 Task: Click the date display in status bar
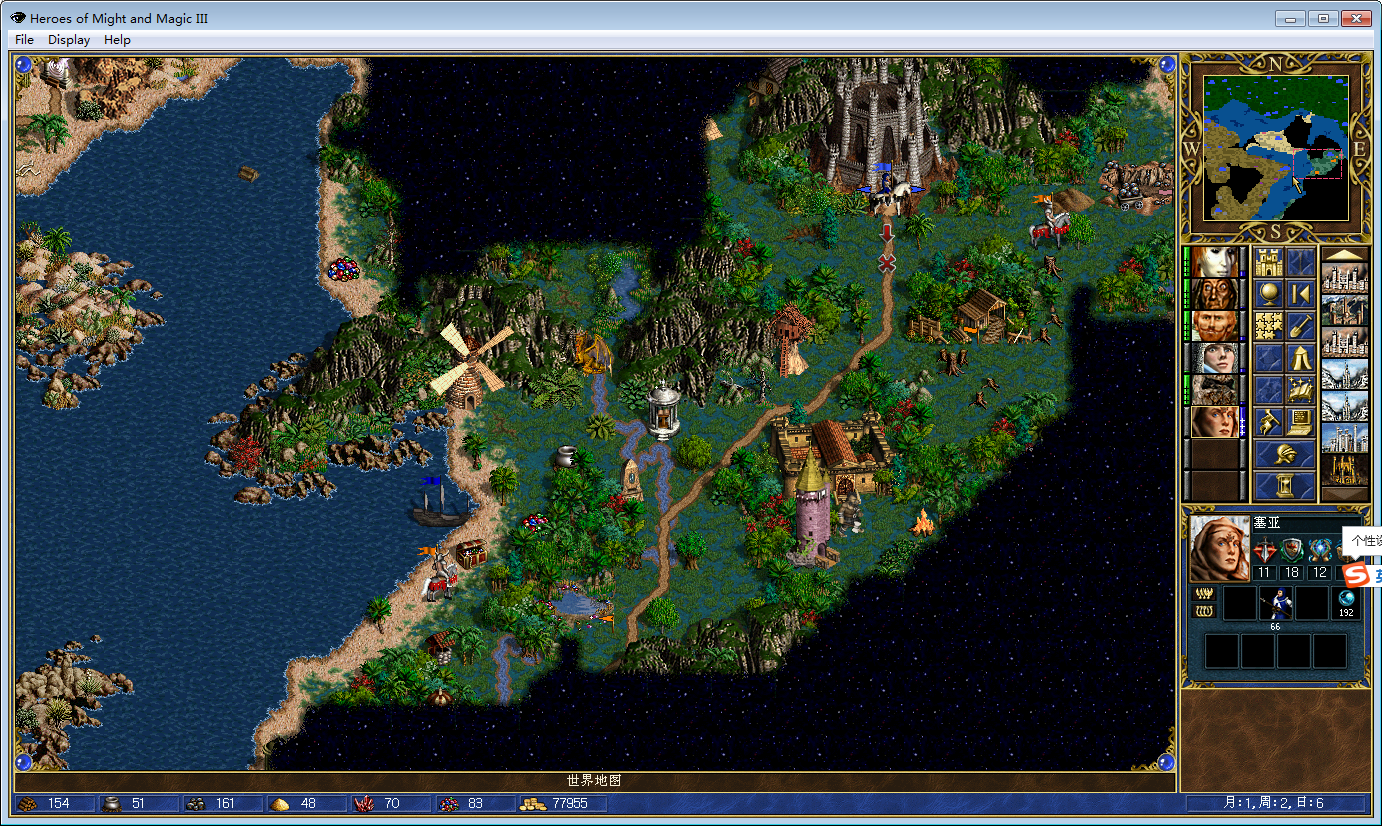click(1275, 804)
